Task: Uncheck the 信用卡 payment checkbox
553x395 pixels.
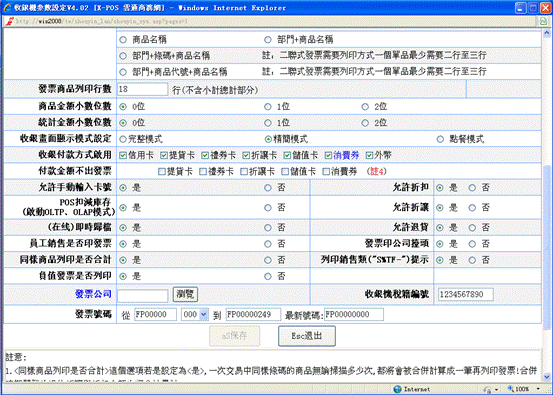Action: [123, 155]
